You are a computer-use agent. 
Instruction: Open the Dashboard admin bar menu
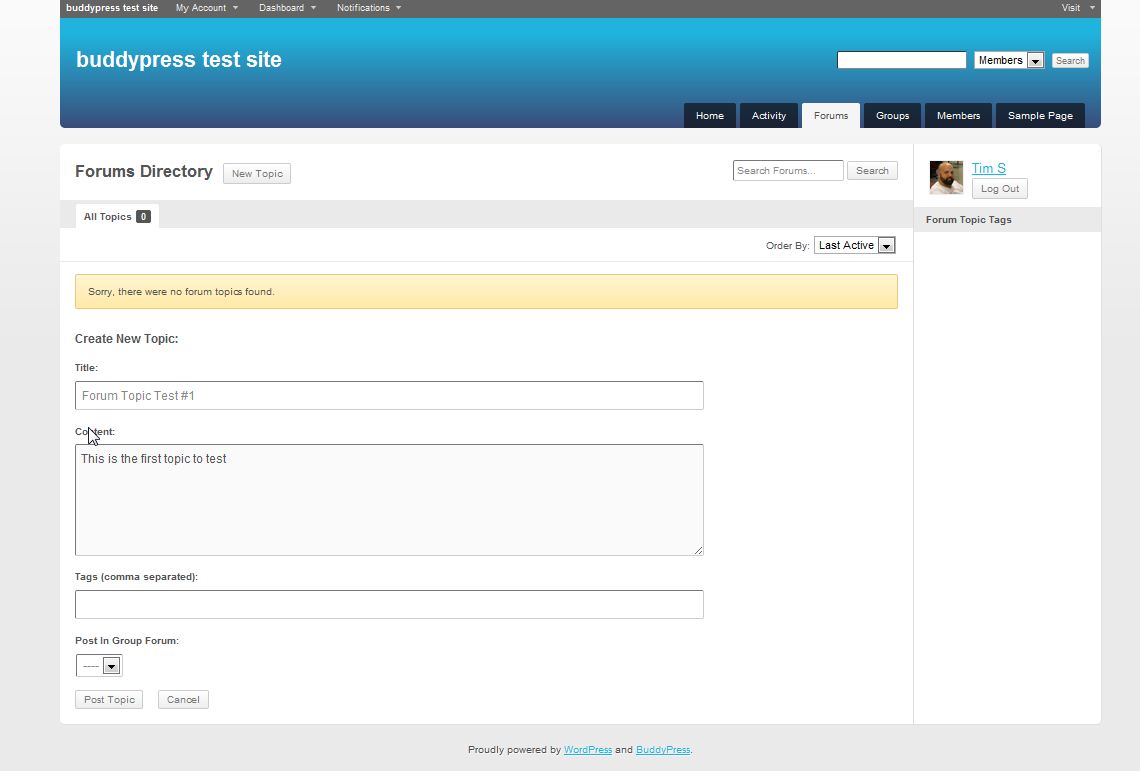[287, 8]
